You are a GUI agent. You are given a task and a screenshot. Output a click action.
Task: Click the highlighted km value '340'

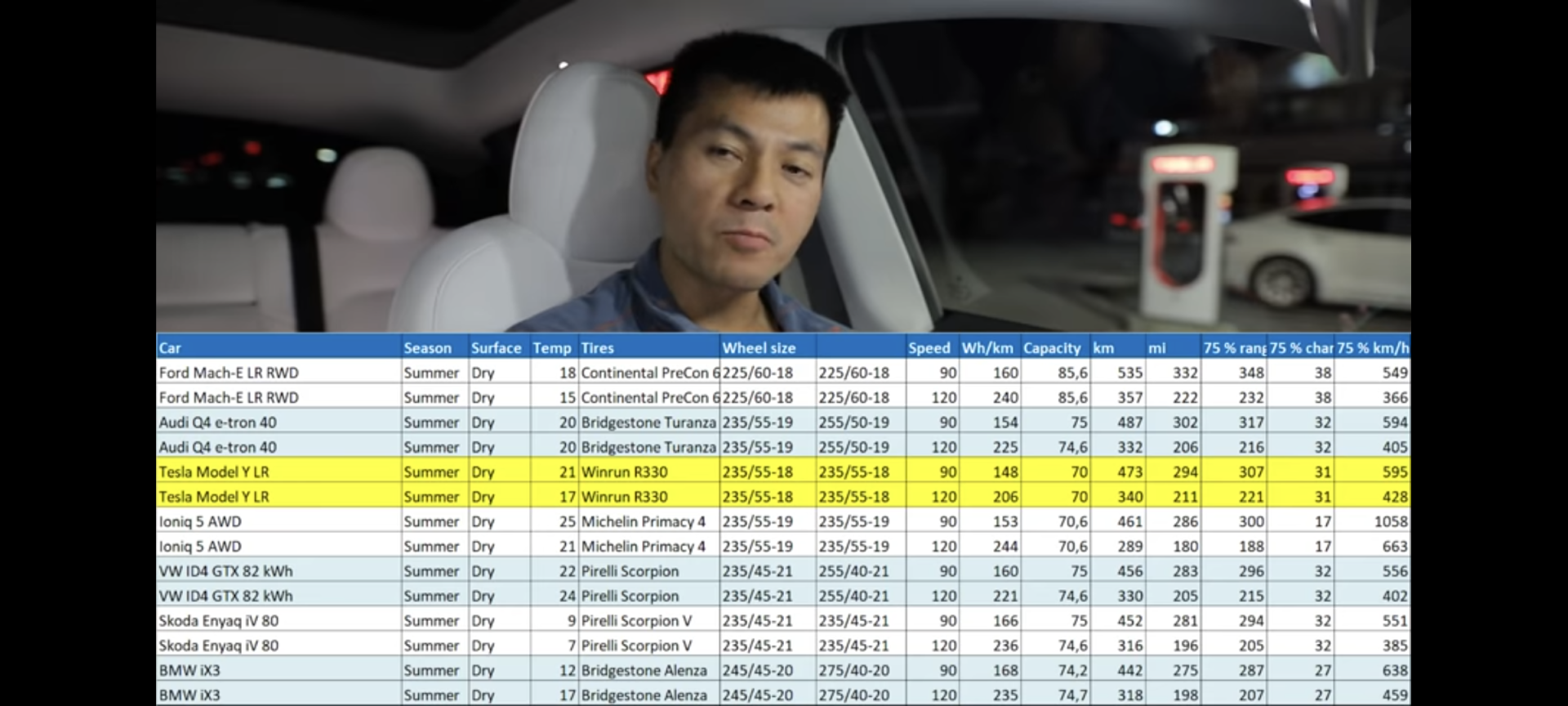point(1130,497)
